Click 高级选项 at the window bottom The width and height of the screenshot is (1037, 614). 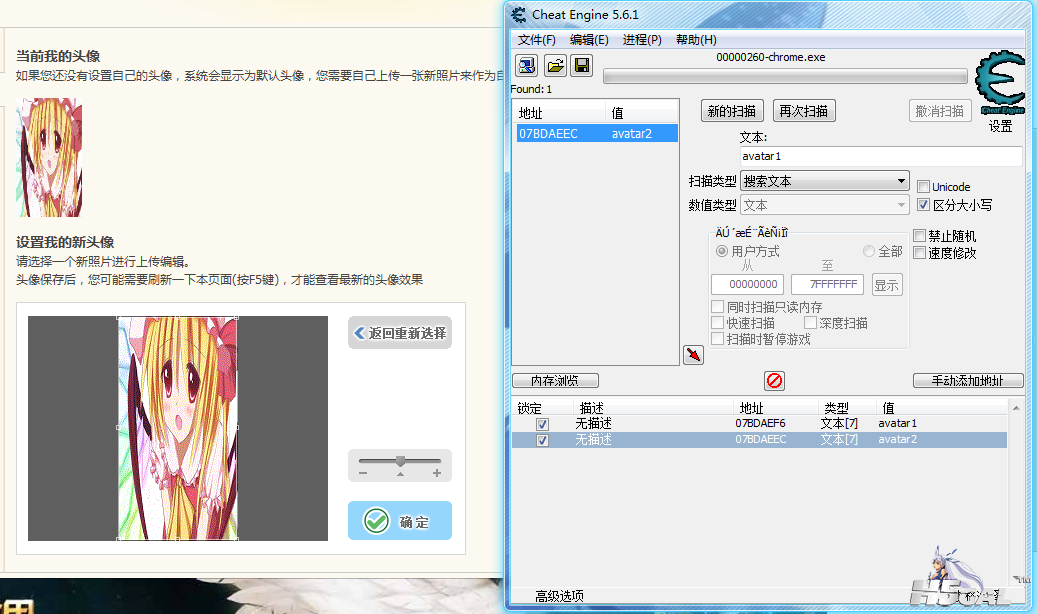coord(560,596)
